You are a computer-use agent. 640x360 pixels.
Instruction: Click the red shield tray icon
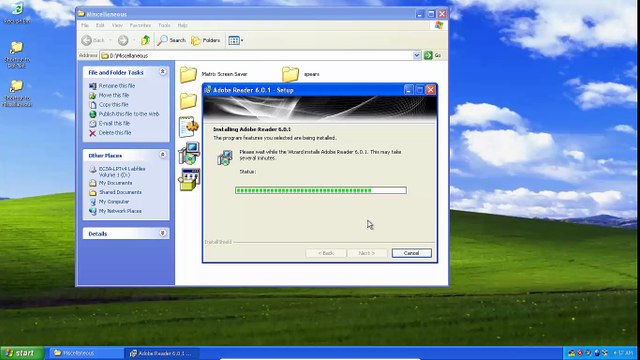point(580,353)
